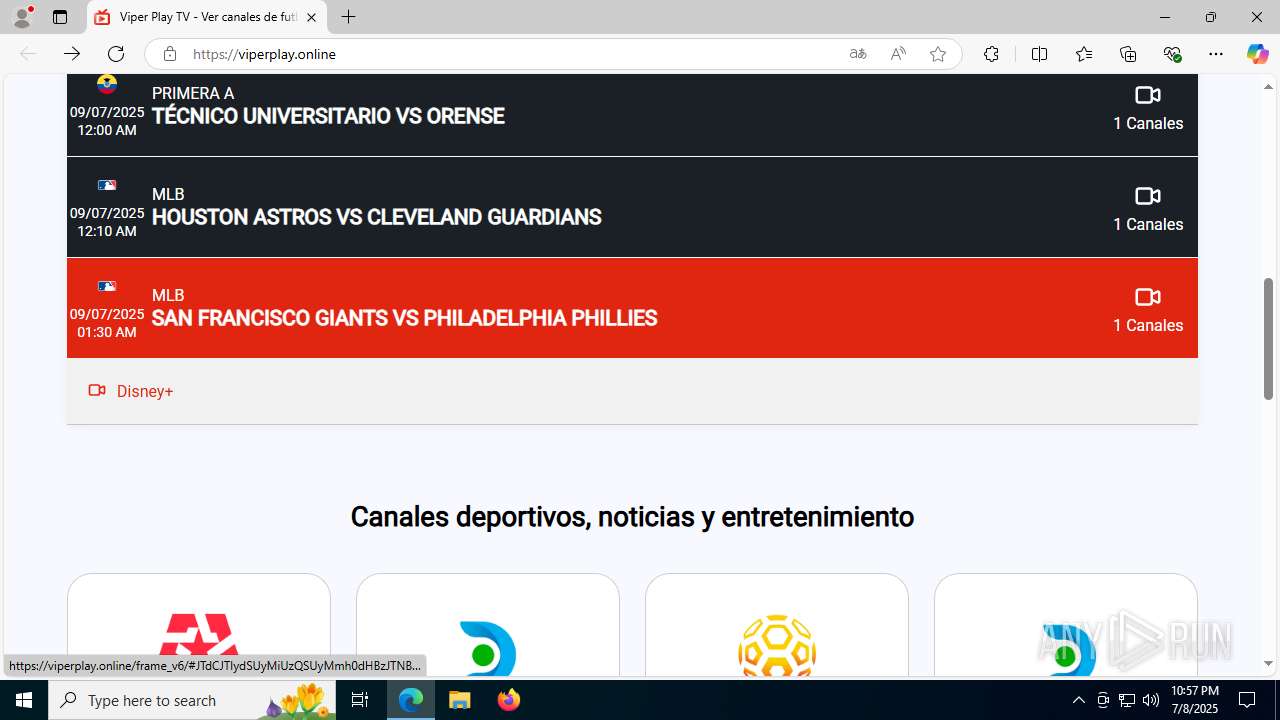Open browser Collections
1280x720 pixels.
point(1128,54)
